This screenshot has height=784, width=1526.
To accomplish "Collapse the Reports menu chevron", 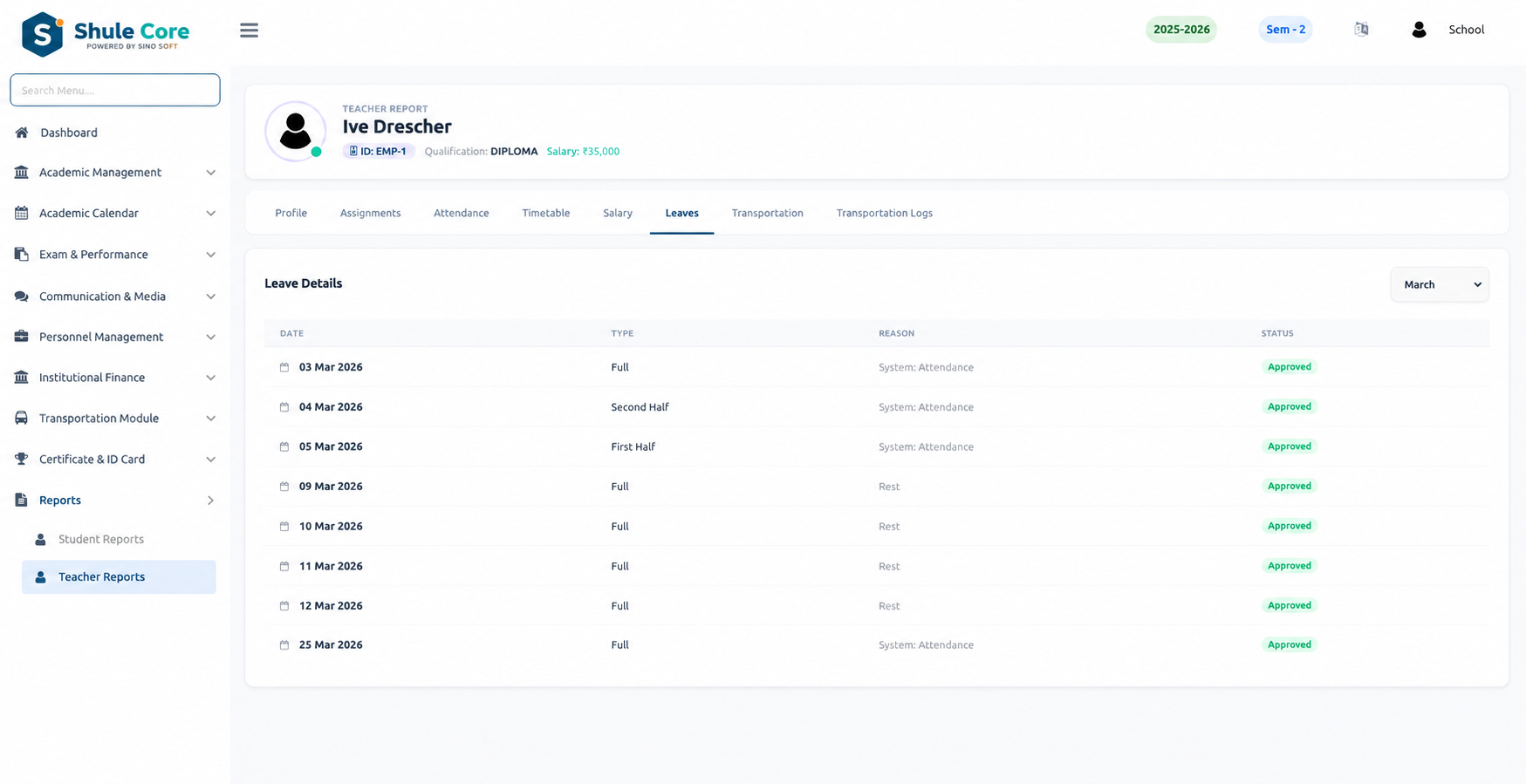I will point(210,501).
